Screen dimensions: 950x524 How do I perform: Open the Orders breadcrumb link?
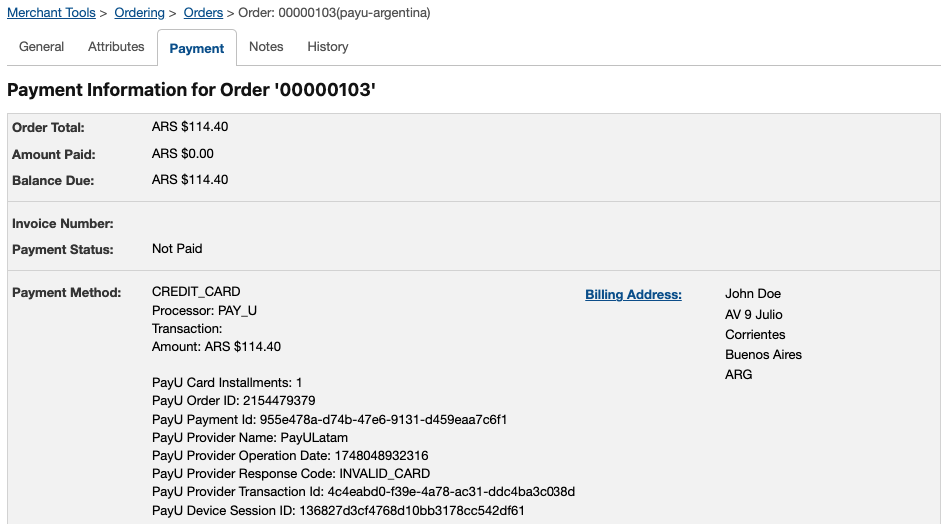(203, 13)
